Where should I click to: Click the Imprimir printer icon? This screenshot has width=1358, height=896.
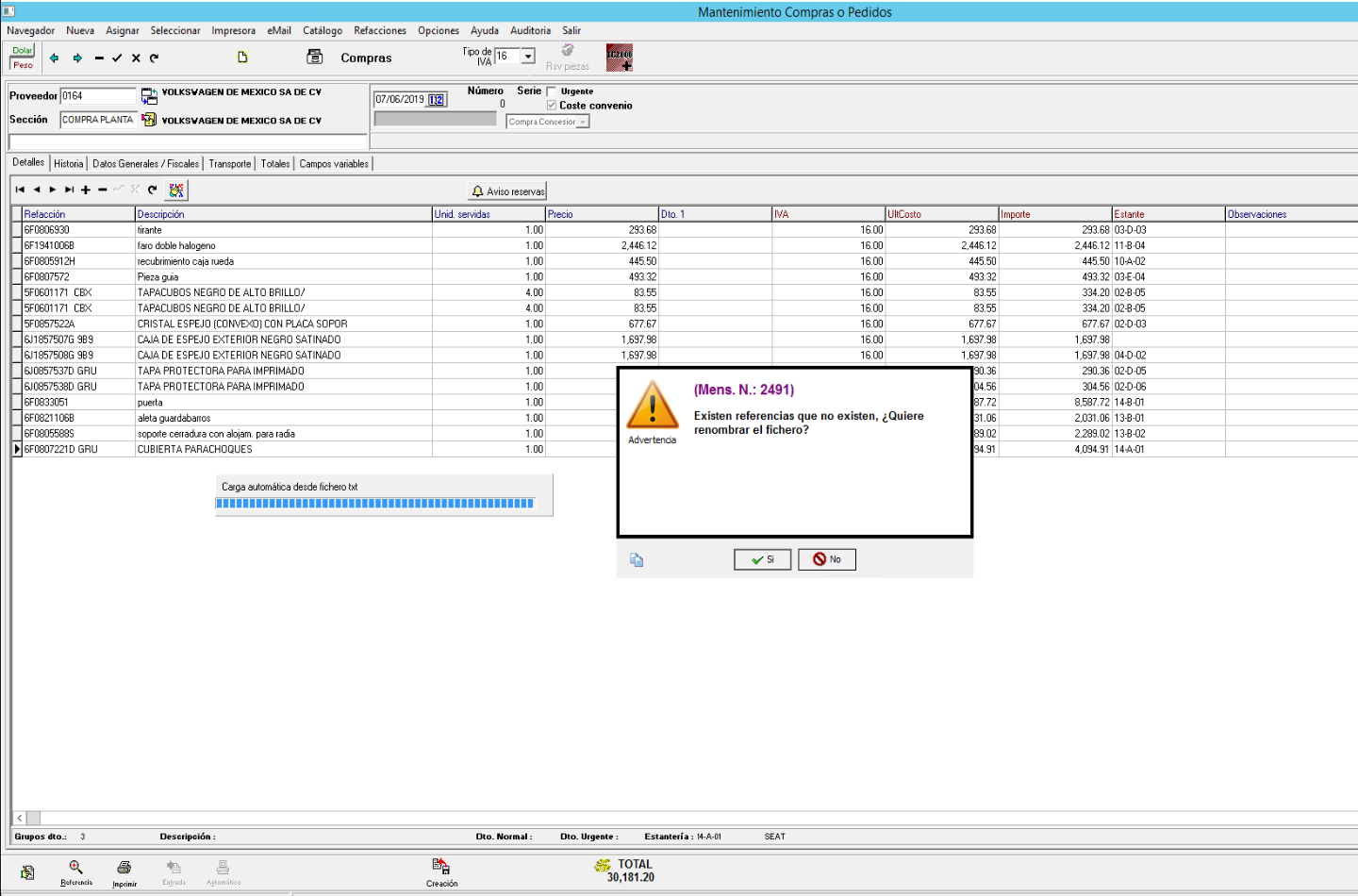124,868
